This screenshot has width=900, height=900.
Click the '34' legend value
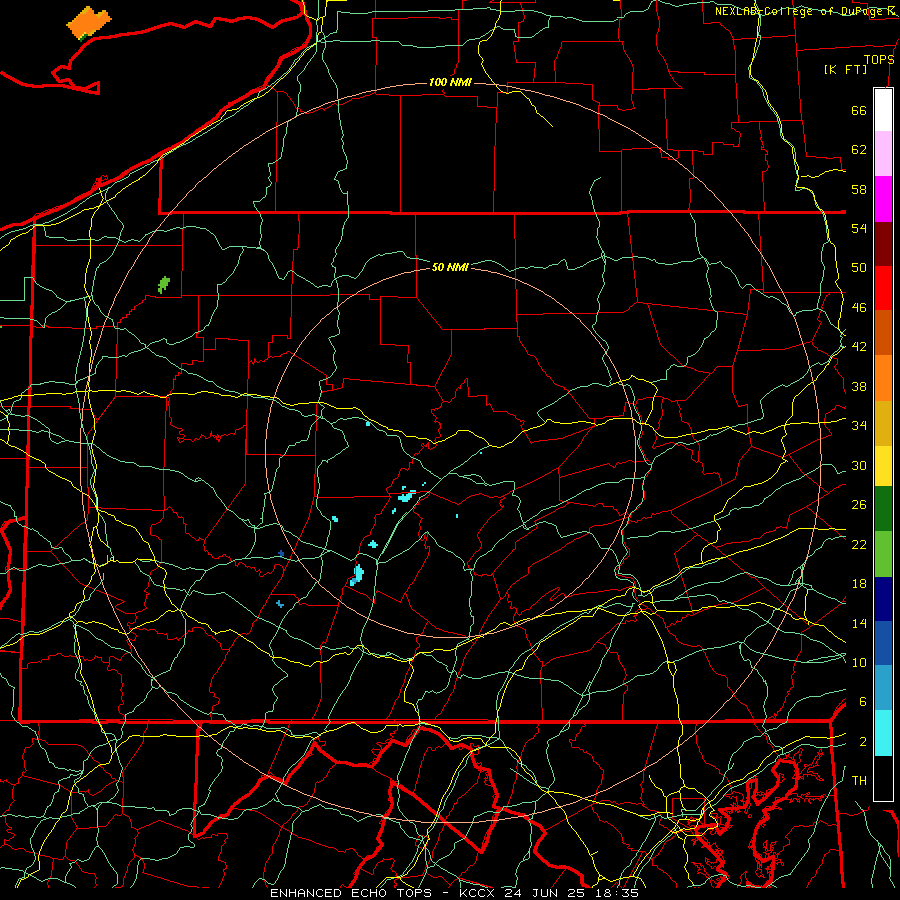click(859, 425)
